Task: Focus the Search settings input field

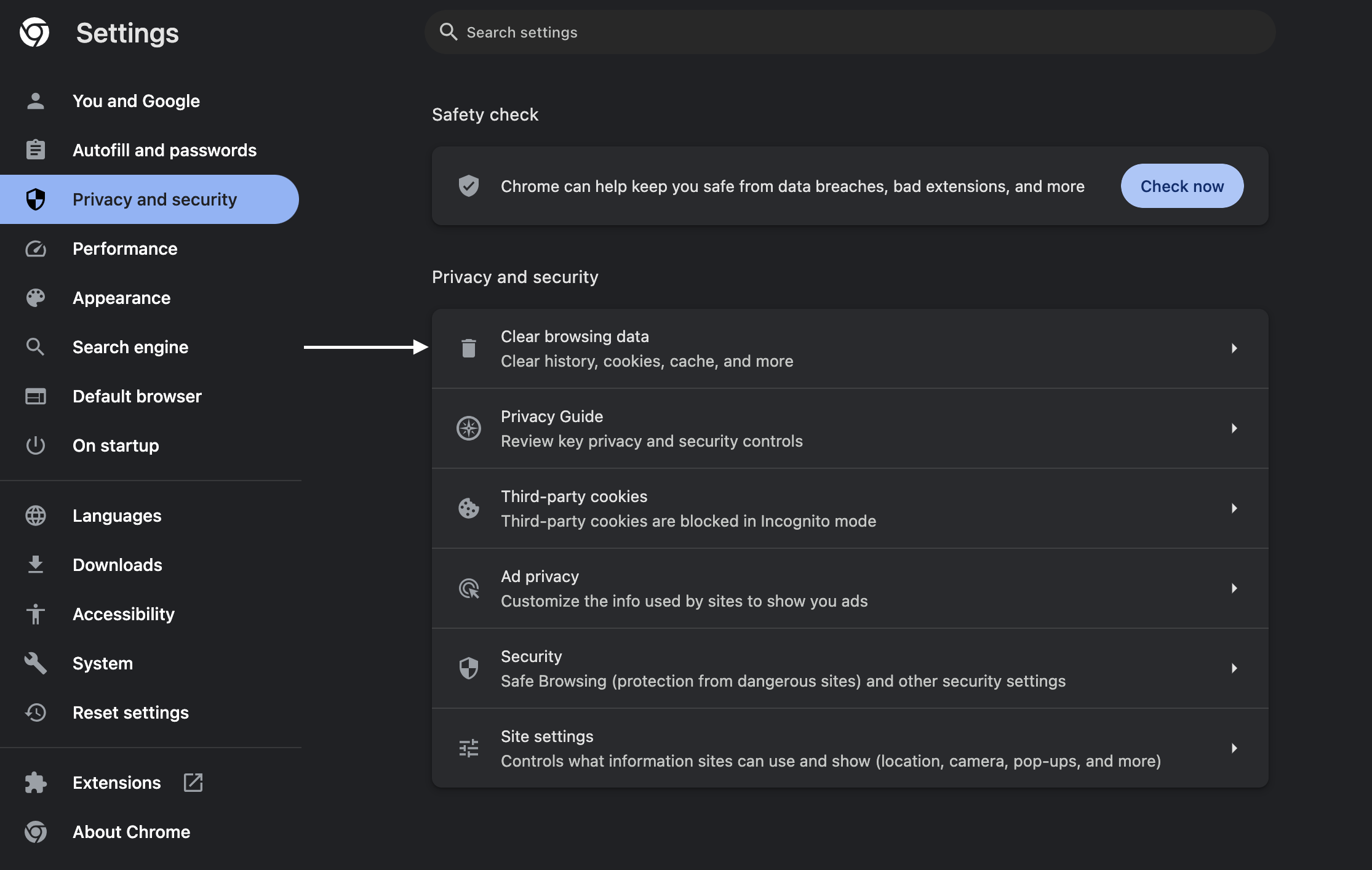Action: [x=850, y=32]
